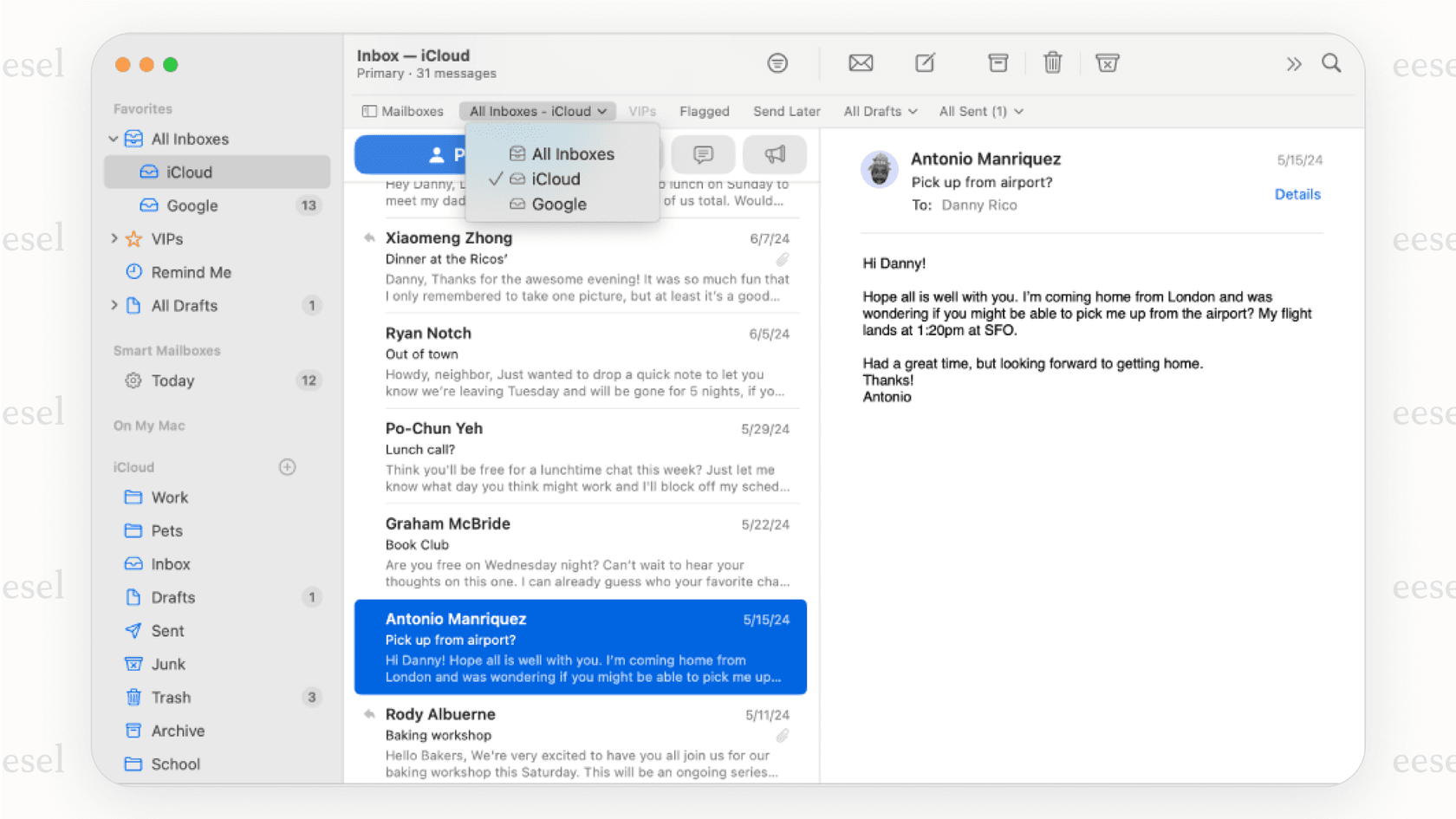Open the All Sent (1) dropdown

pyautogui.click(x=980, y=111)
